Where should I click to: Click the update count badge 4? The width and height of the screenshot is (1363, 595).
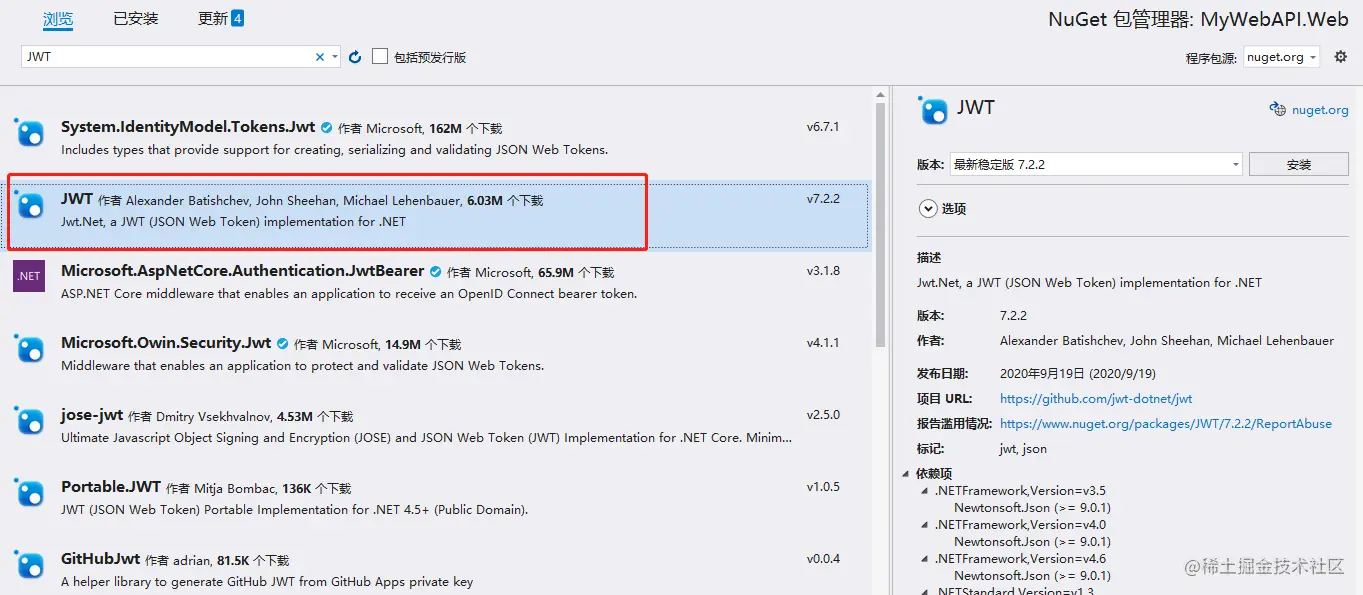point(237,18)
